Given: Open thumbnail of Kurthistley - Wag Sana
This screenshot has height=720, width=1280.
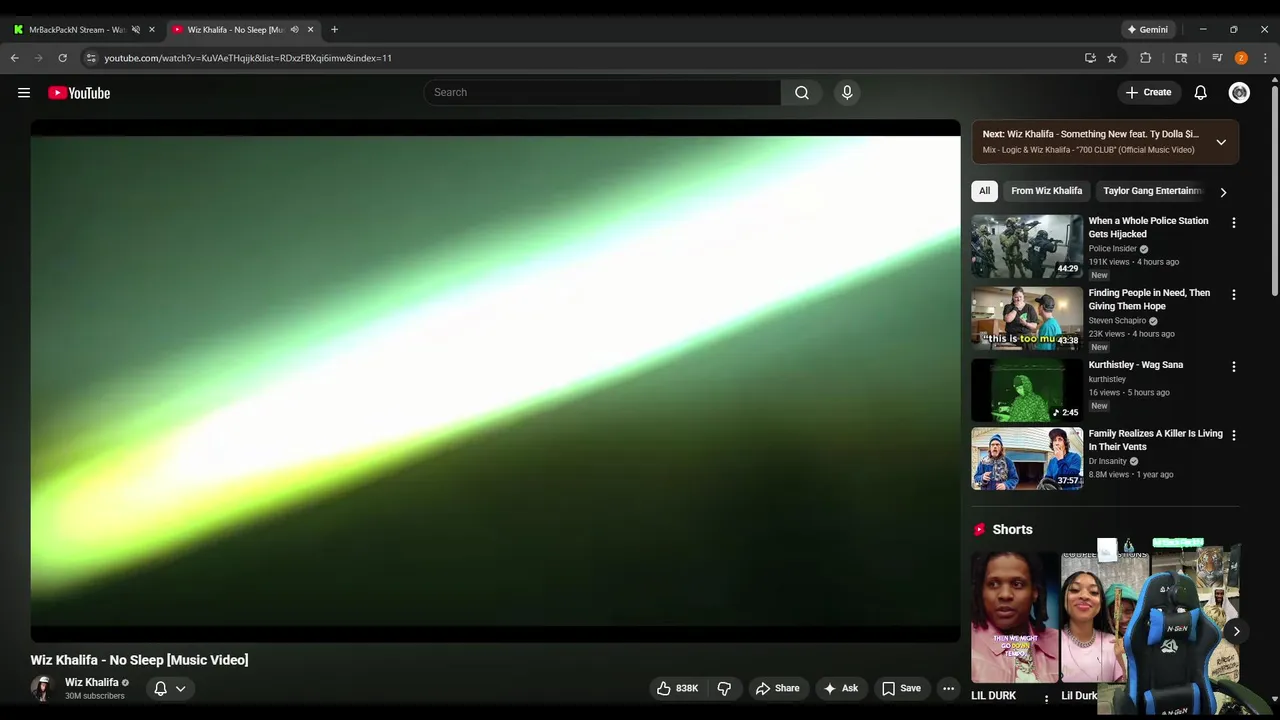Looking at the screenshot, I should (1027, 390).
